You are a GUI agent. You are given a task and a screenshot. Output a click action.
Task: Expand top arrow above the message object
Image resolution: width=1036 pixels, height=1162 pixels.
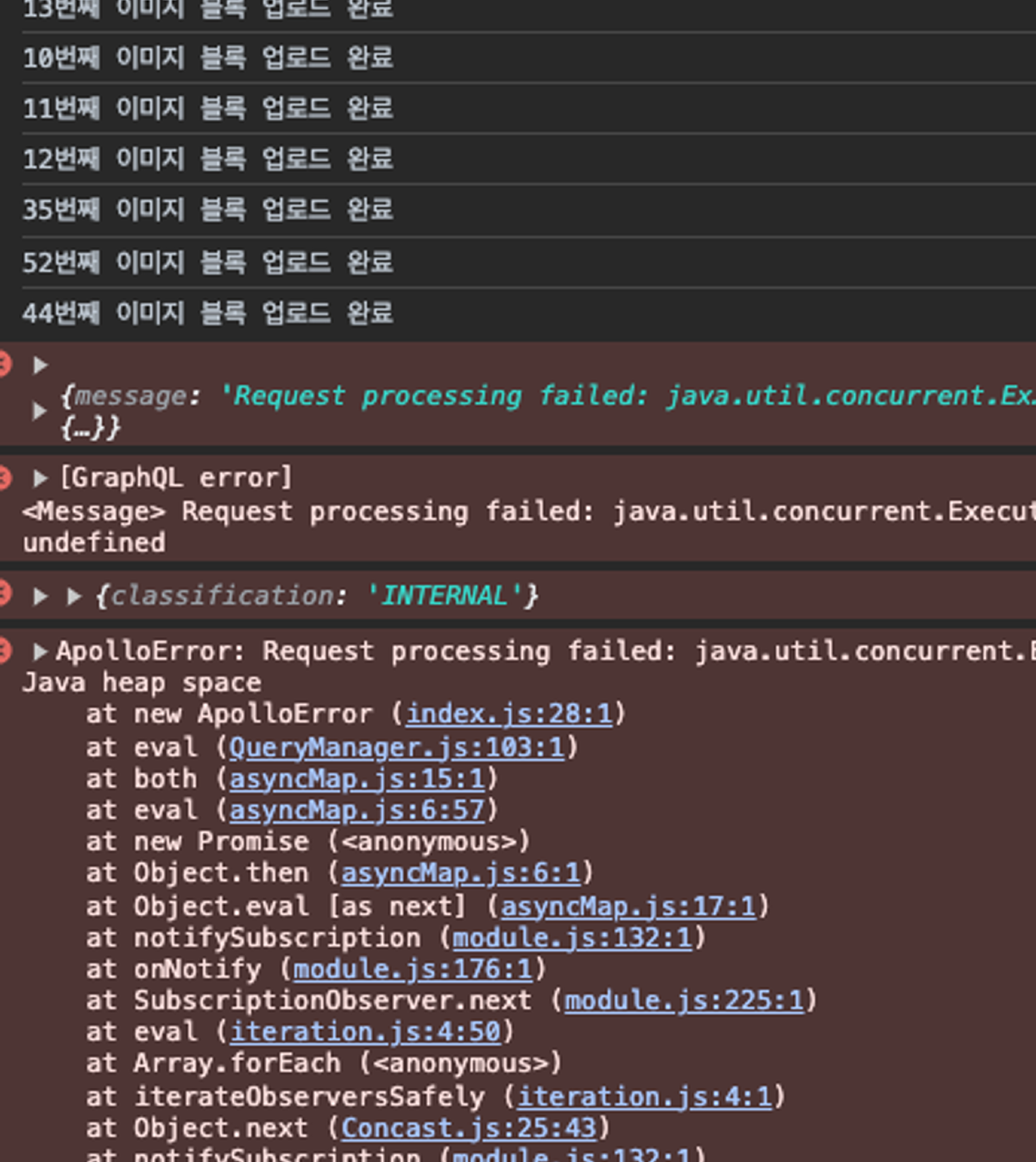pos(40,364)
